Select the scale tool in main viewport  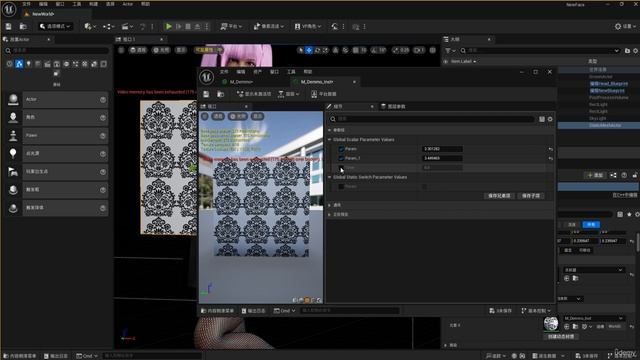[x=325, y=50]
